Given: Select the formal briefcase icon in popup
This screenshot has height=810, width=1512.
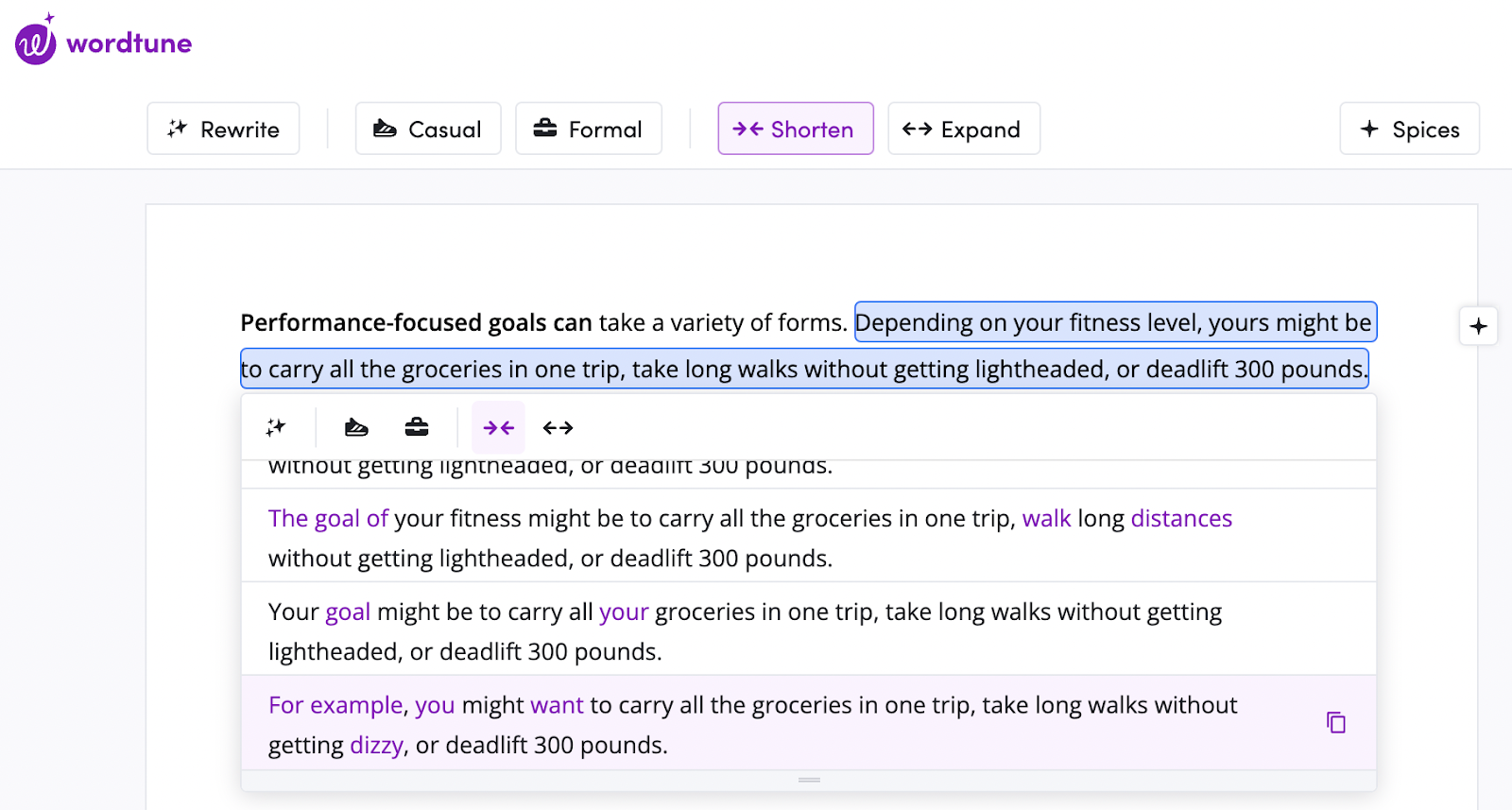Looking at the screenshot, I should click(417, 427).
